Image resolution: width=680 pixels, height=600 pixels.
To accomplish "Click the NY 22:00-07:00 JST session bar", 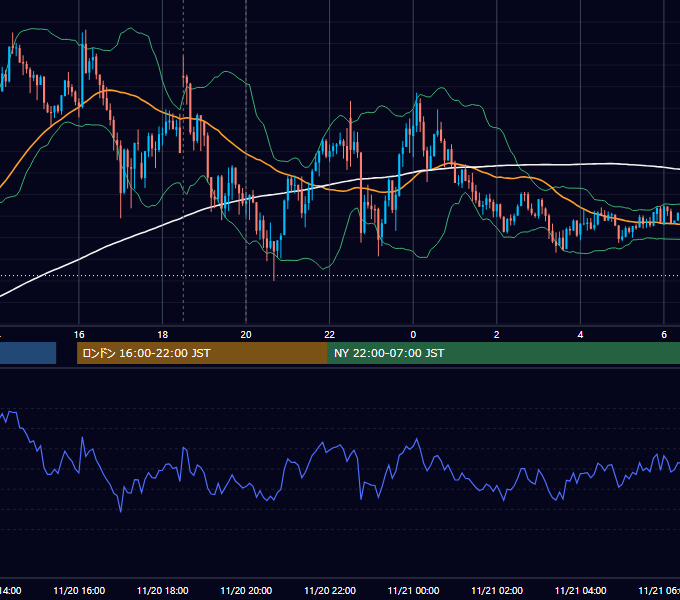I will (503, 353).
